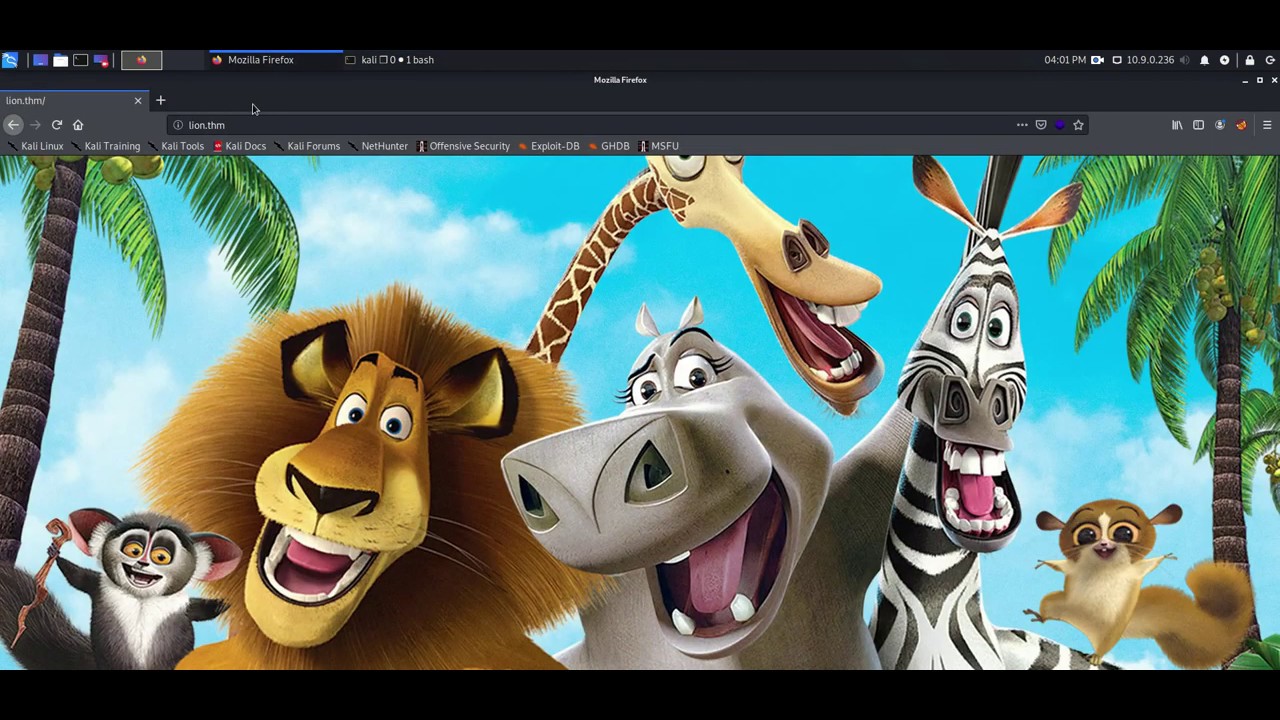Launch terminal emulator from panel

(81, 60)
